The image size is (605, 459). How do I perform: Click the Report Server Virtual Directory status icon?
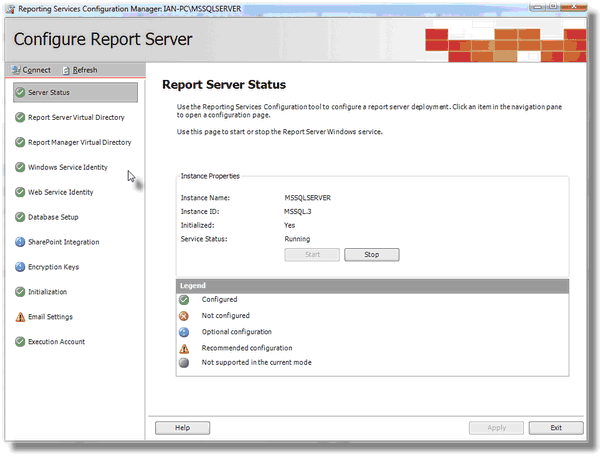20,117
